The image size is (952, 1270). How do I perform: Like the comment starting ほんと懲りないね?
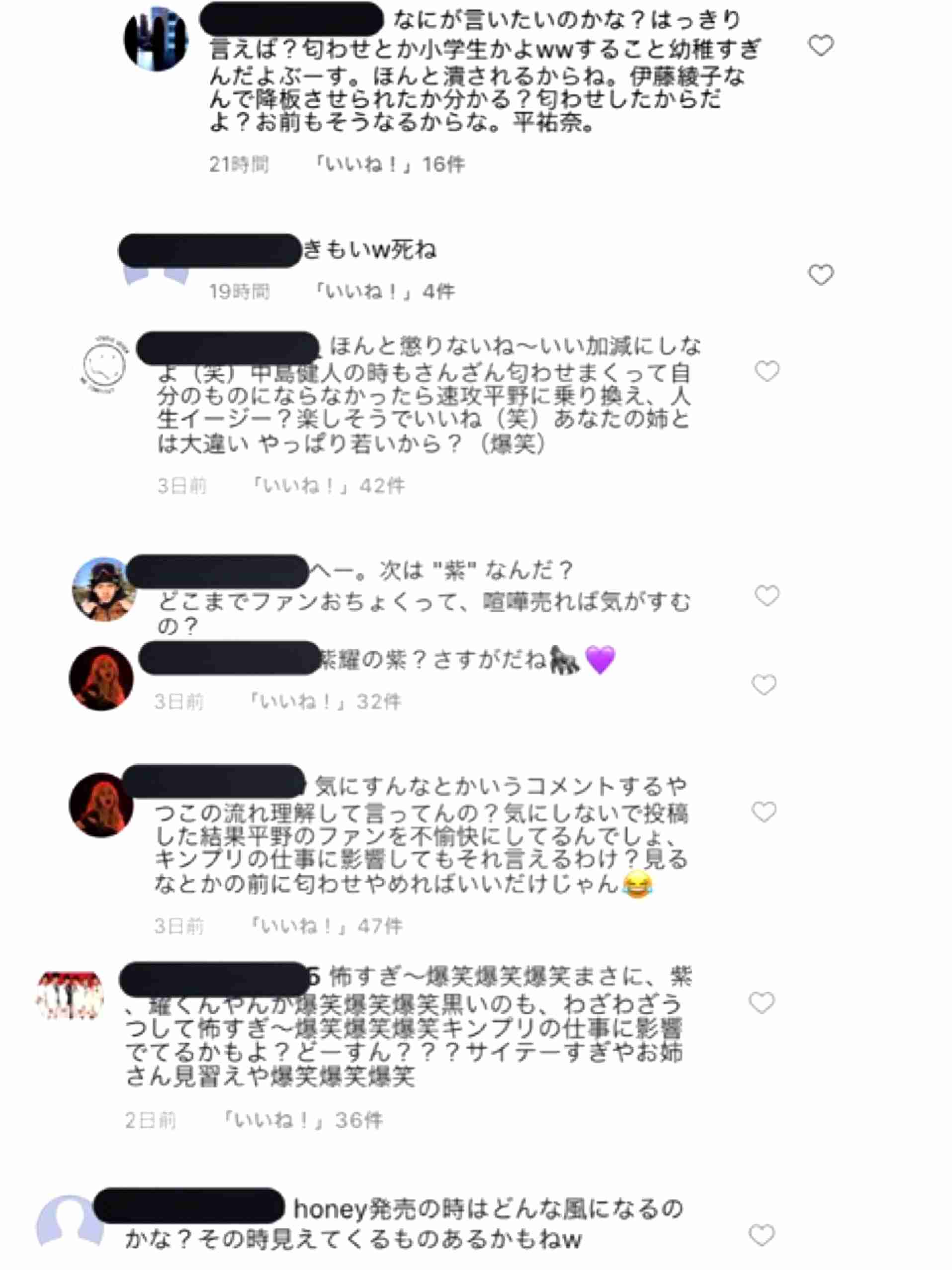coord(767,371)
